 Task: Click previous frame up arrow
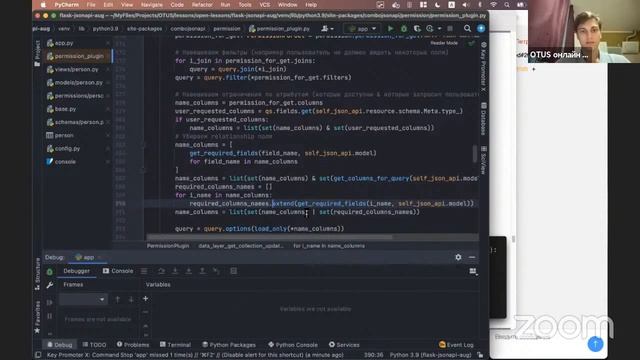click(118, 299)
